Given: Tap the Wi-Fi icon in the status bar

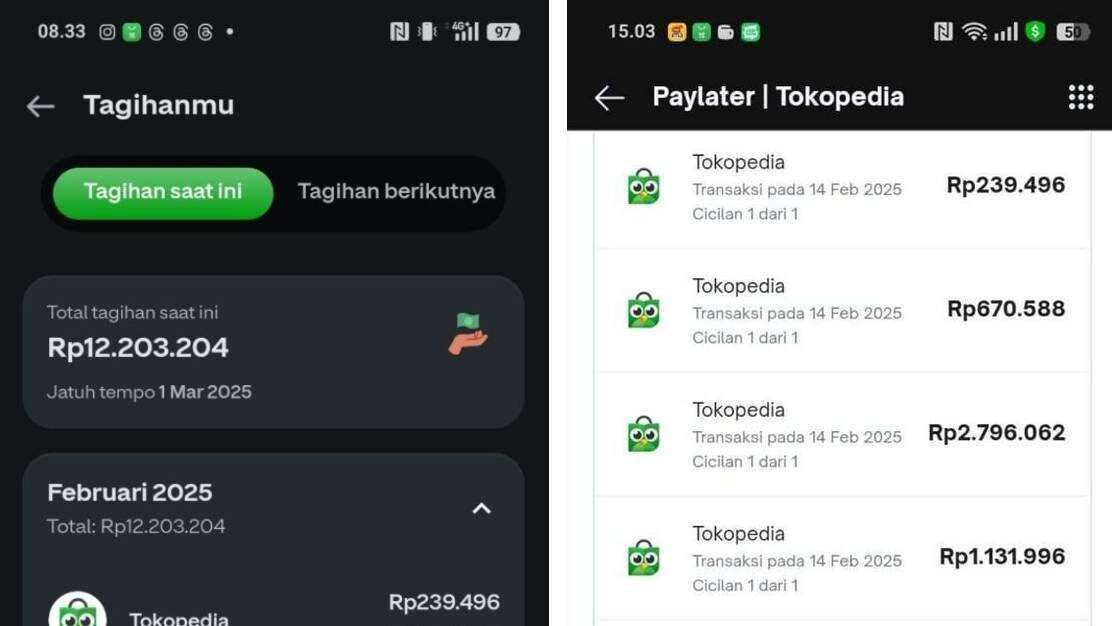Looking at the screenshot, I should 974,31.
